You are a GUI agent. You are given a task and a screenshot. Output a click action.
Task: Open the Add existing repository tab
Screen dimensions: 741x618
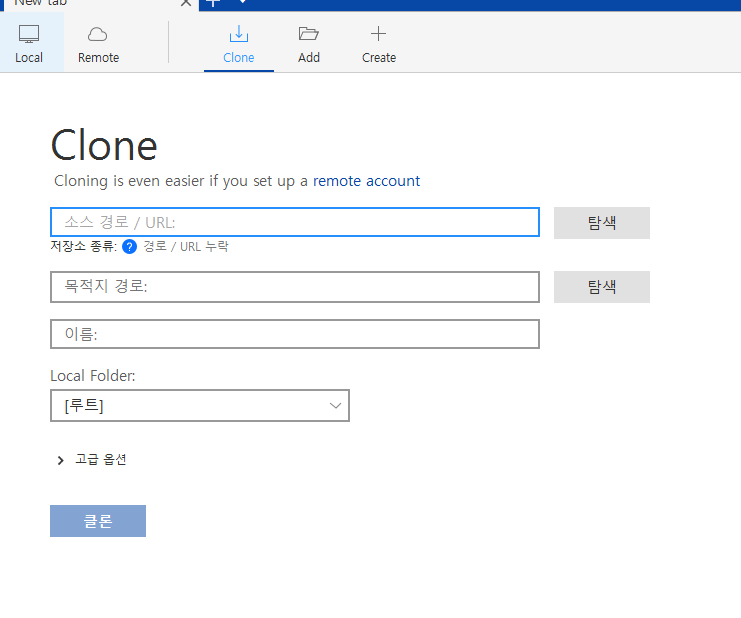tap(309, 44)
